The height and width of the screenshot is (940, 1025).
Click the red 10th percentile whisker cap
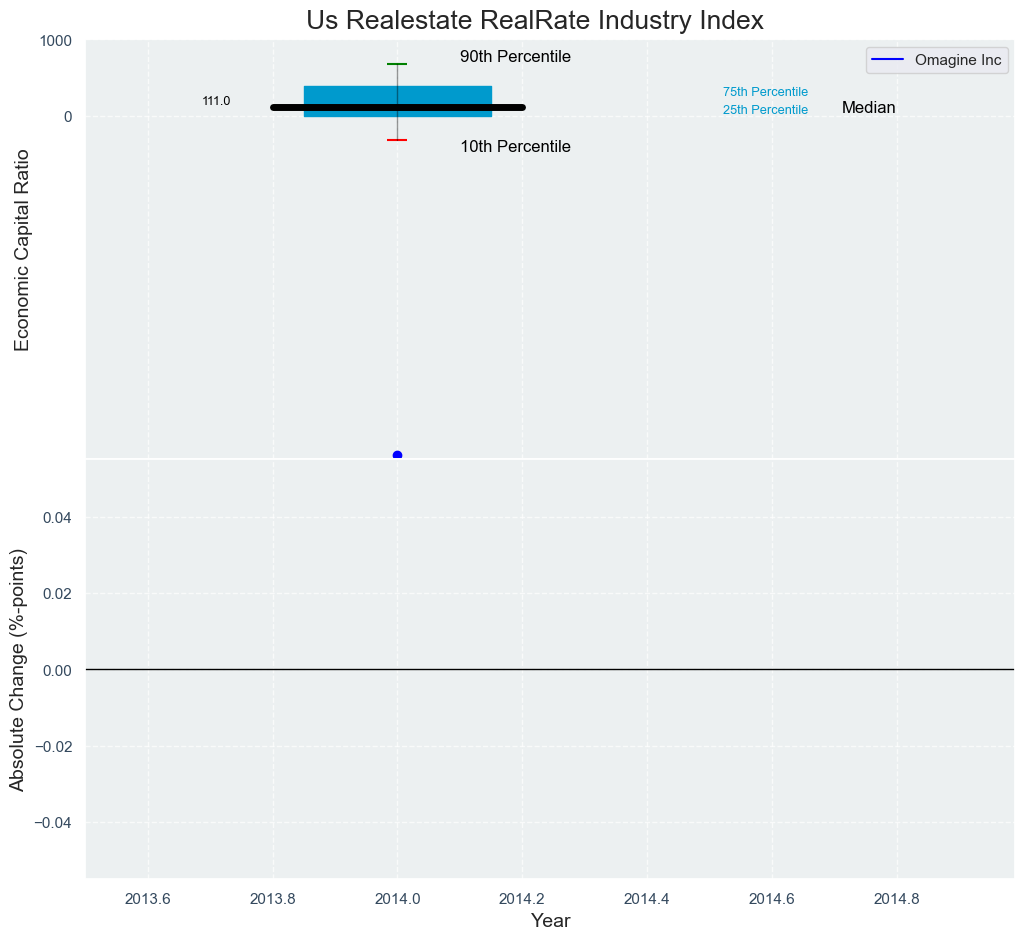pos(397,140)
